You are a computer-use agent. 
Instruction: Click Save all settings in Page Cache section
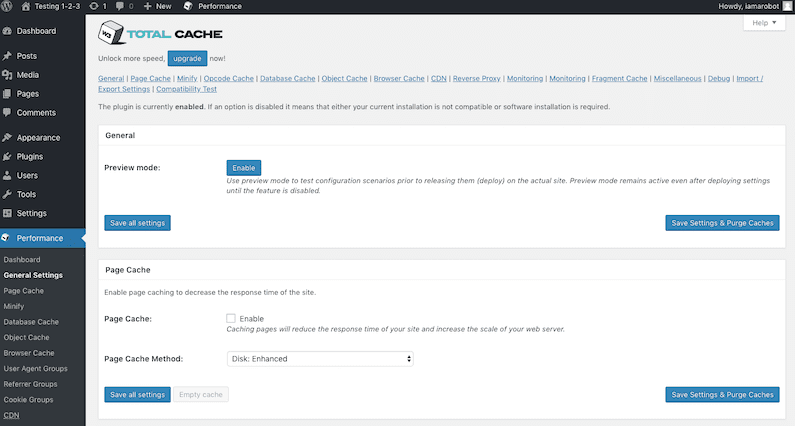point(137,395)
